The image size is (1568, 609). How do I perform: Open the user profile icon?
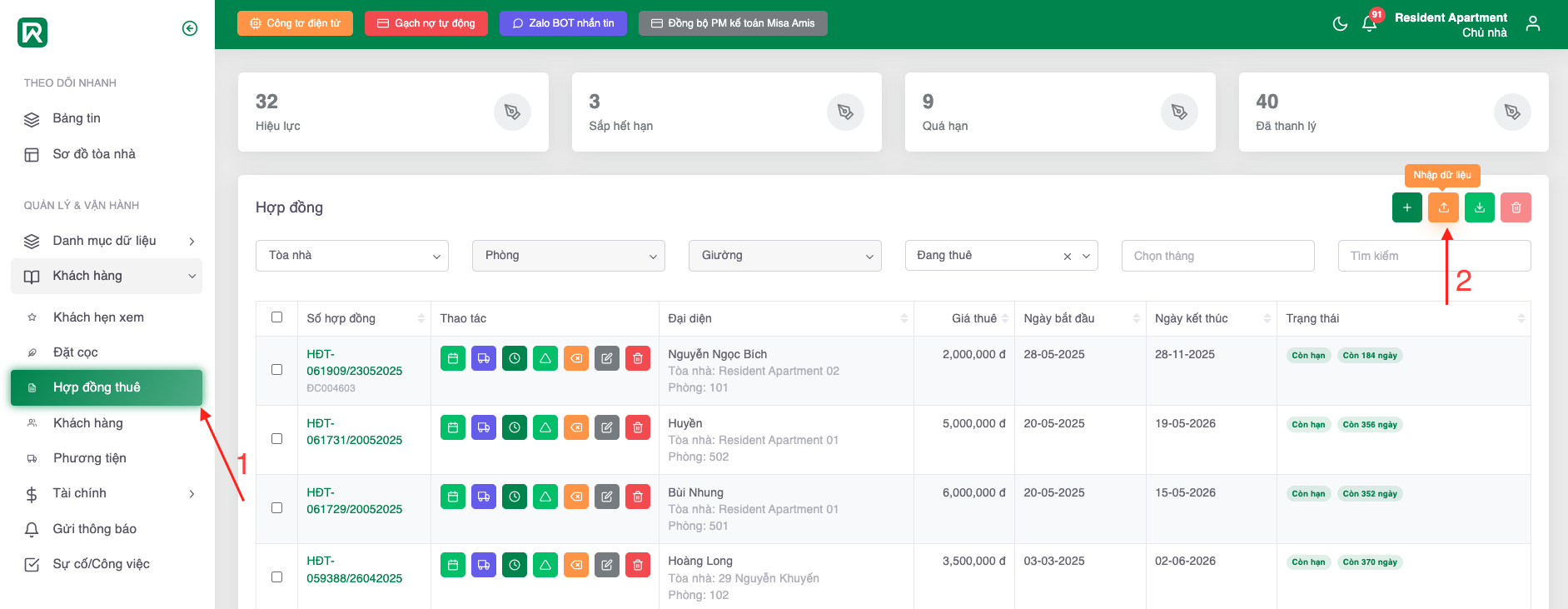click(1533, 23)
